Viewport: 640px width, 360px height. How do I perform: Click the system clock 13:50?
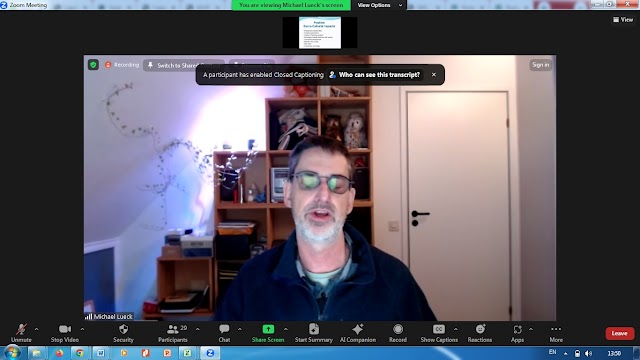point(614,353)
